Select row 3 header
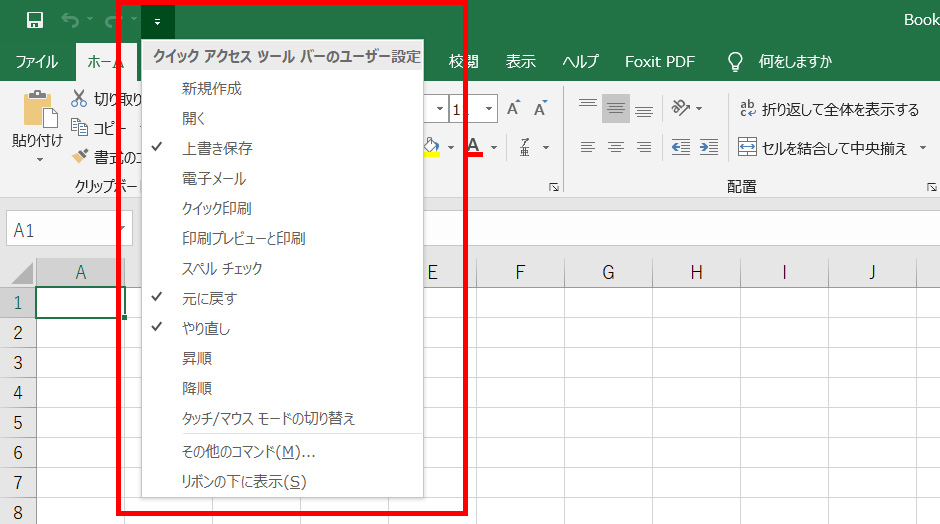The image size is (940, 524). (18, 363)
